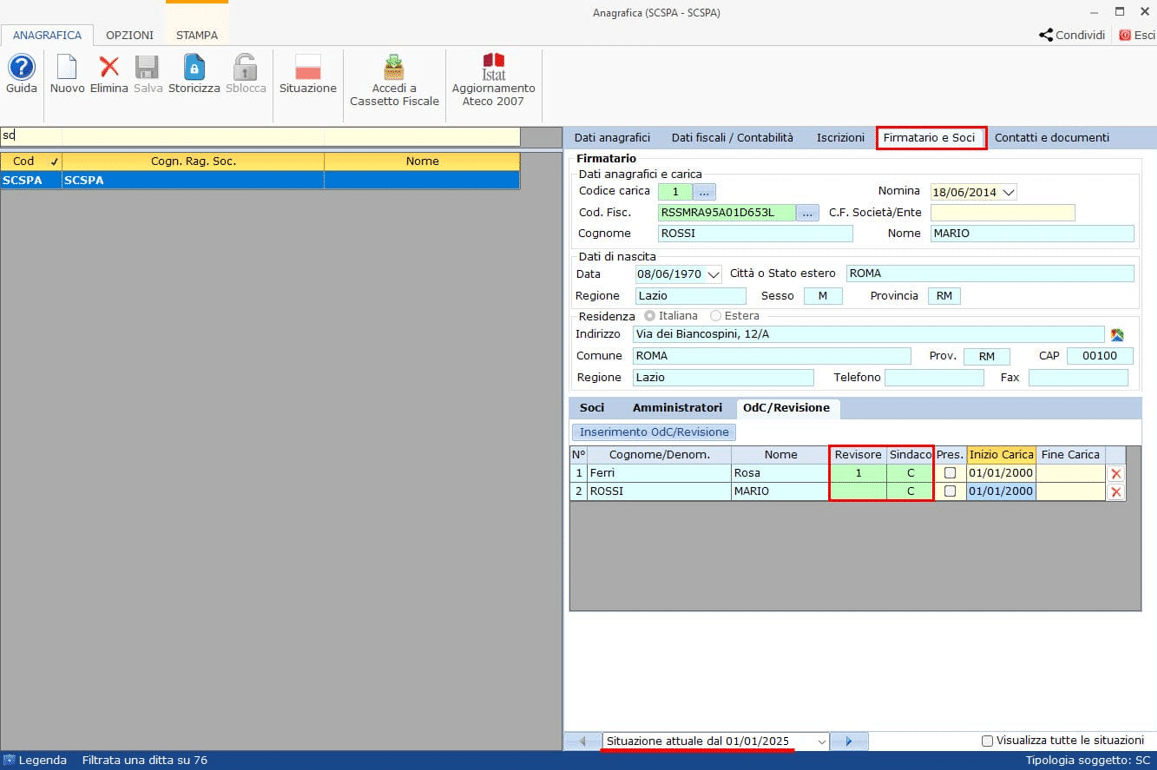Open the Guida help icon
Viewport: 1157px width, 770px height.
tap(21, 68)
